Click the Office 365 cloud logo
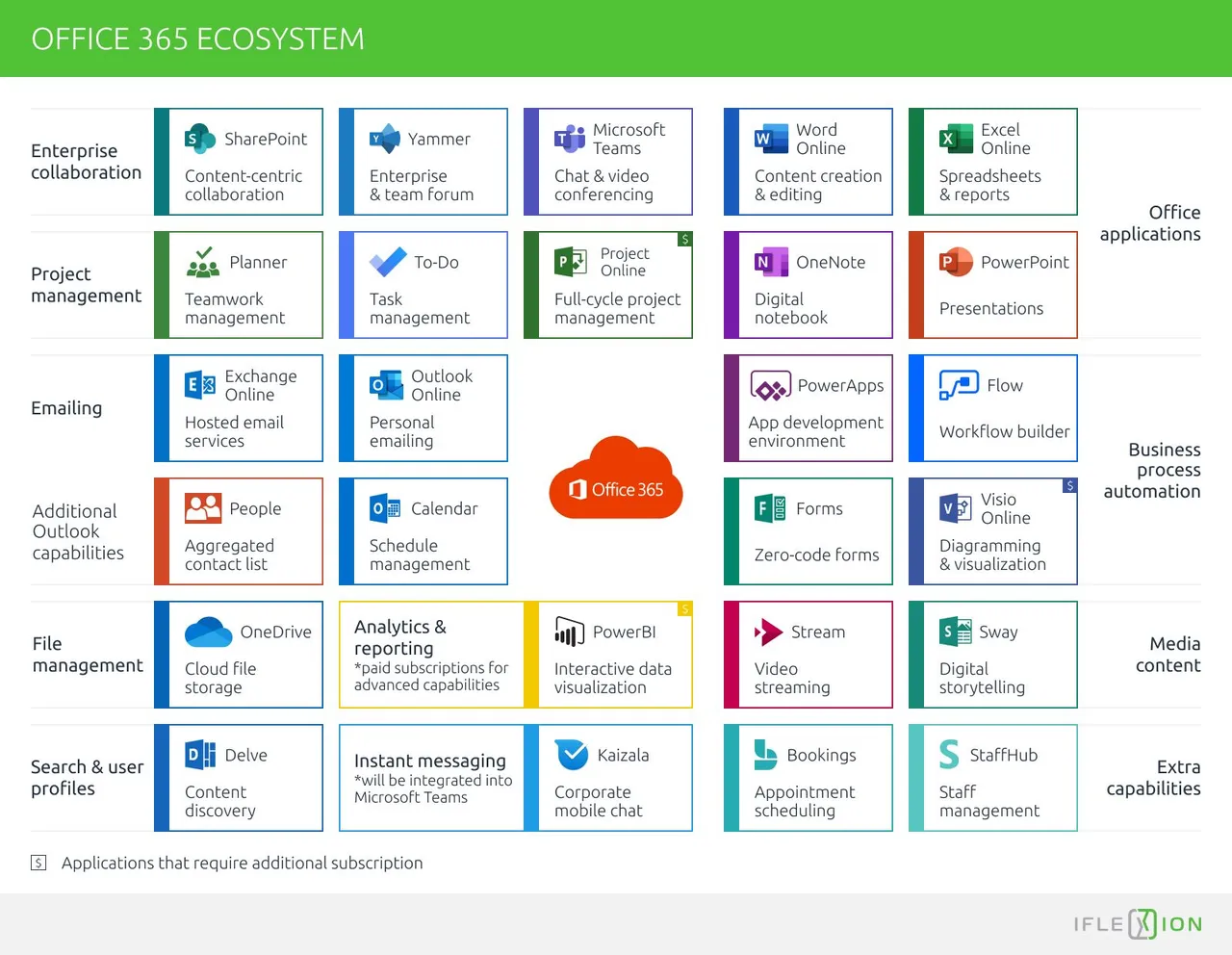 pos(616,478)
